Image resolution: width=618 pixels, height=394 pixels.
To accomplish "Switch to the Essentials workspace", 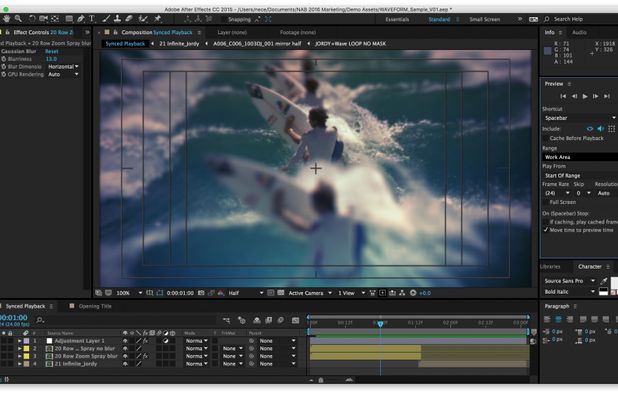I will pos(397,19).
